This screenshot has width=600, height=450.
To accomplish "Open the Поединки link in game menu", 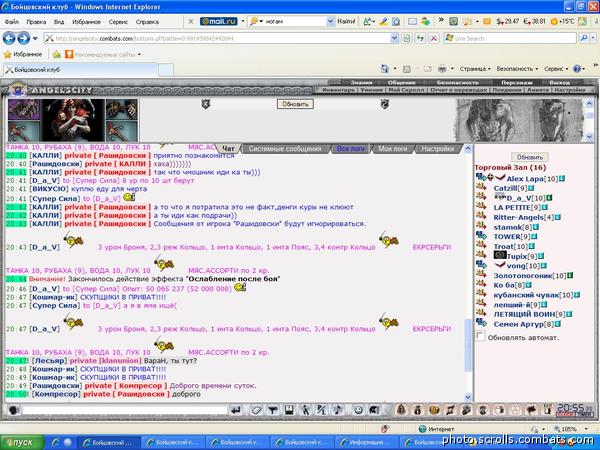I will coord(507,90).
